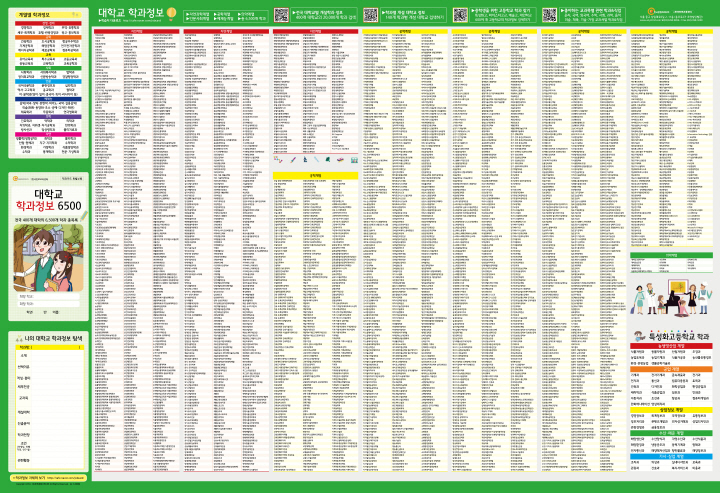Click the yellow 상업정보 계열 header bar

pos(671,410)
